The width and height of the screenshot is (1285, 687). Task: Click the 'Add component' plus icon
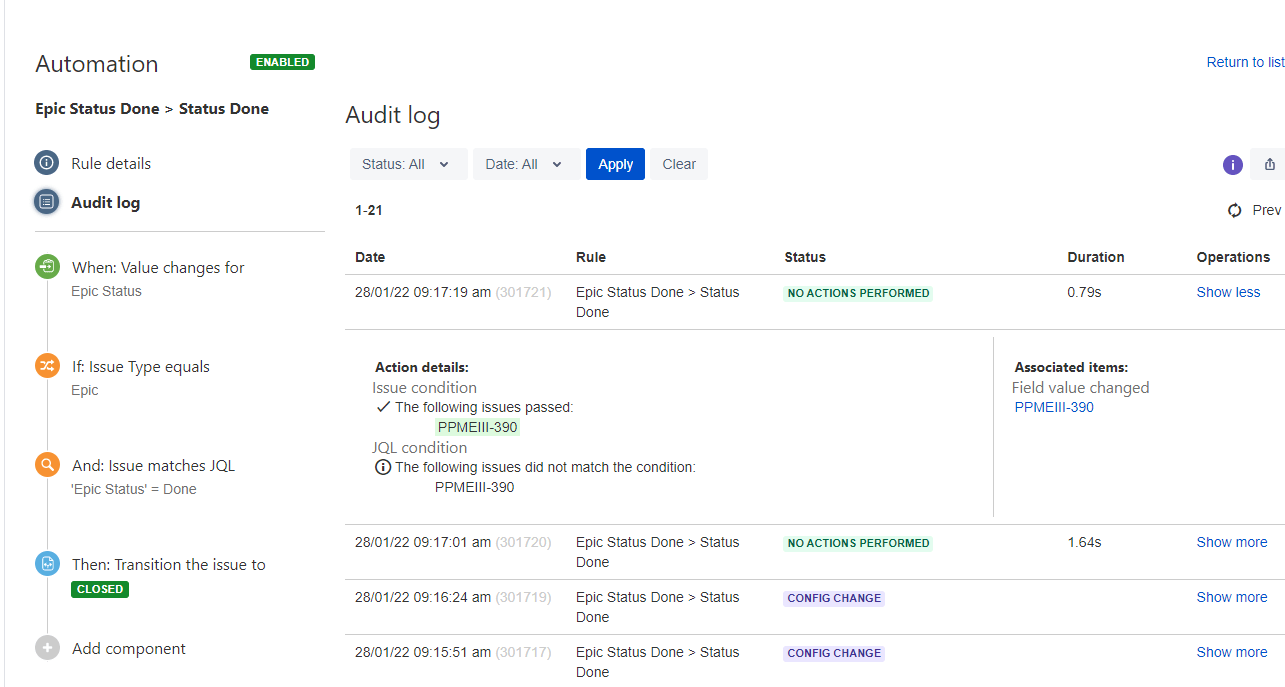47,648
